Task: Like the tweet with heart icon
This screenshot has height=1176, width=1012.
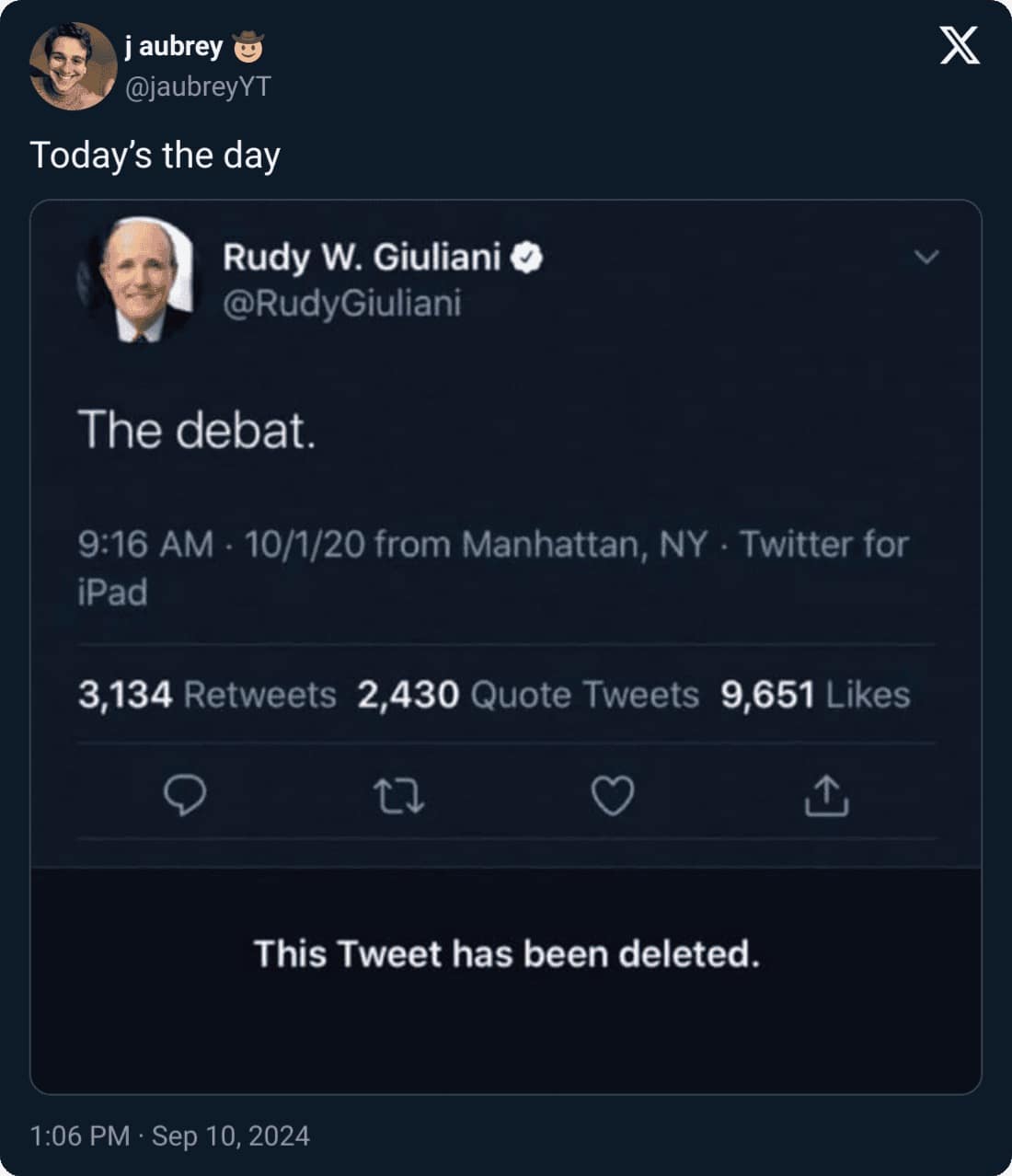Action: coord(613,796)
